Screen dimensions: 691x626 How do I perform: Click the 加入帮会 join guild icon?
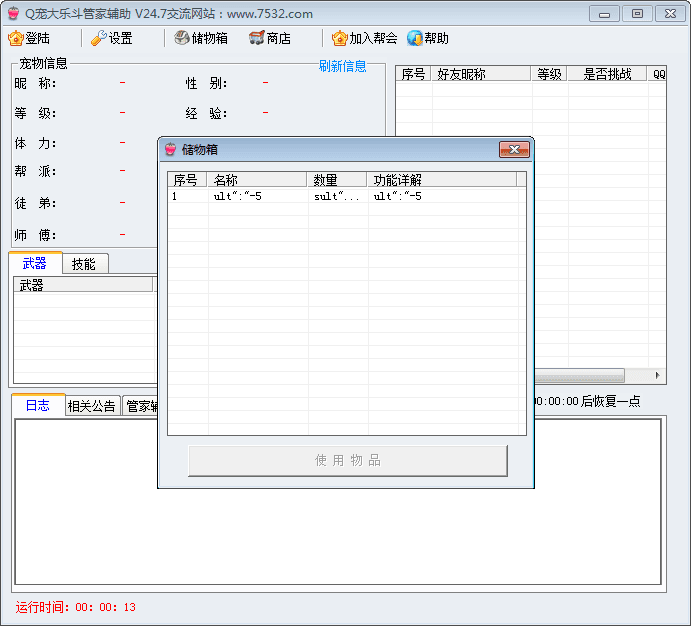[340, 38]
